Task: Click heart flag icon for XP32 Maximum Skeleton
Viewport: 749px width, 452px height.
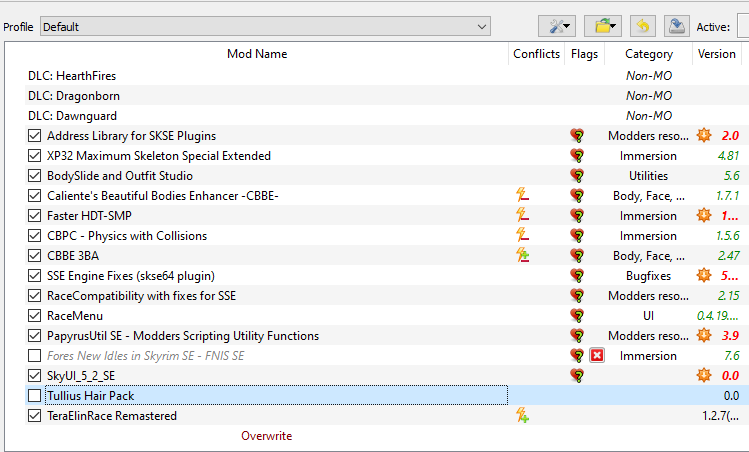Action: click(x=577, y=156)
